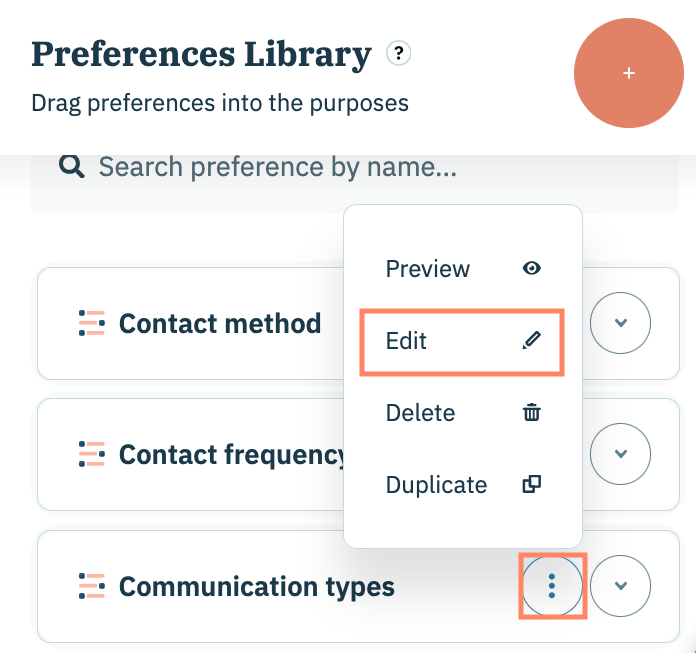The image size is (696, 653).
Task: Select Preview from the context menu
Action: pos(428,269)
